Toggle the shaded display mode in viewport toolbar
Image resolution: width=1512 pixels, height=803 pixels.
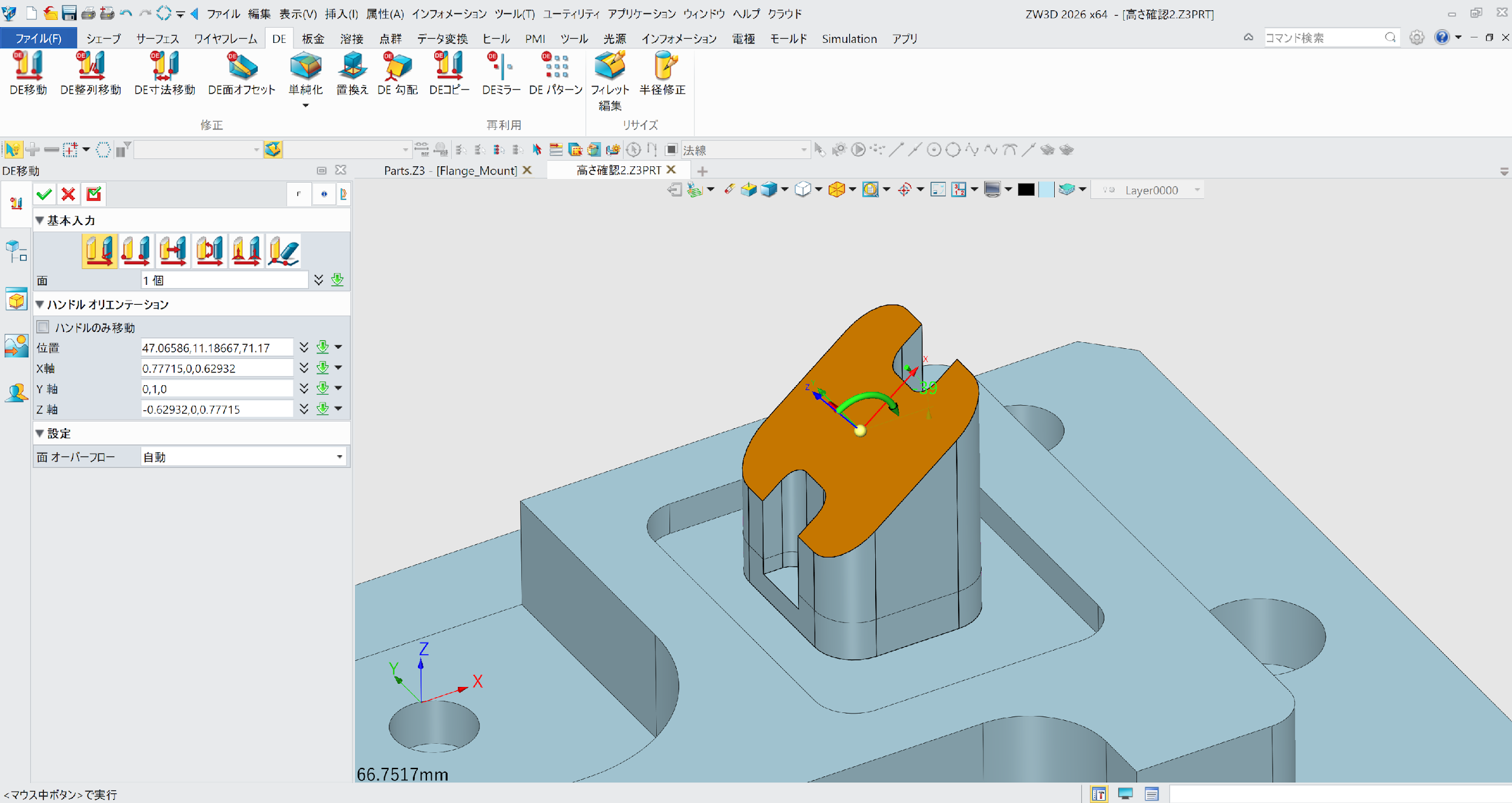click(x=992, y=189)
